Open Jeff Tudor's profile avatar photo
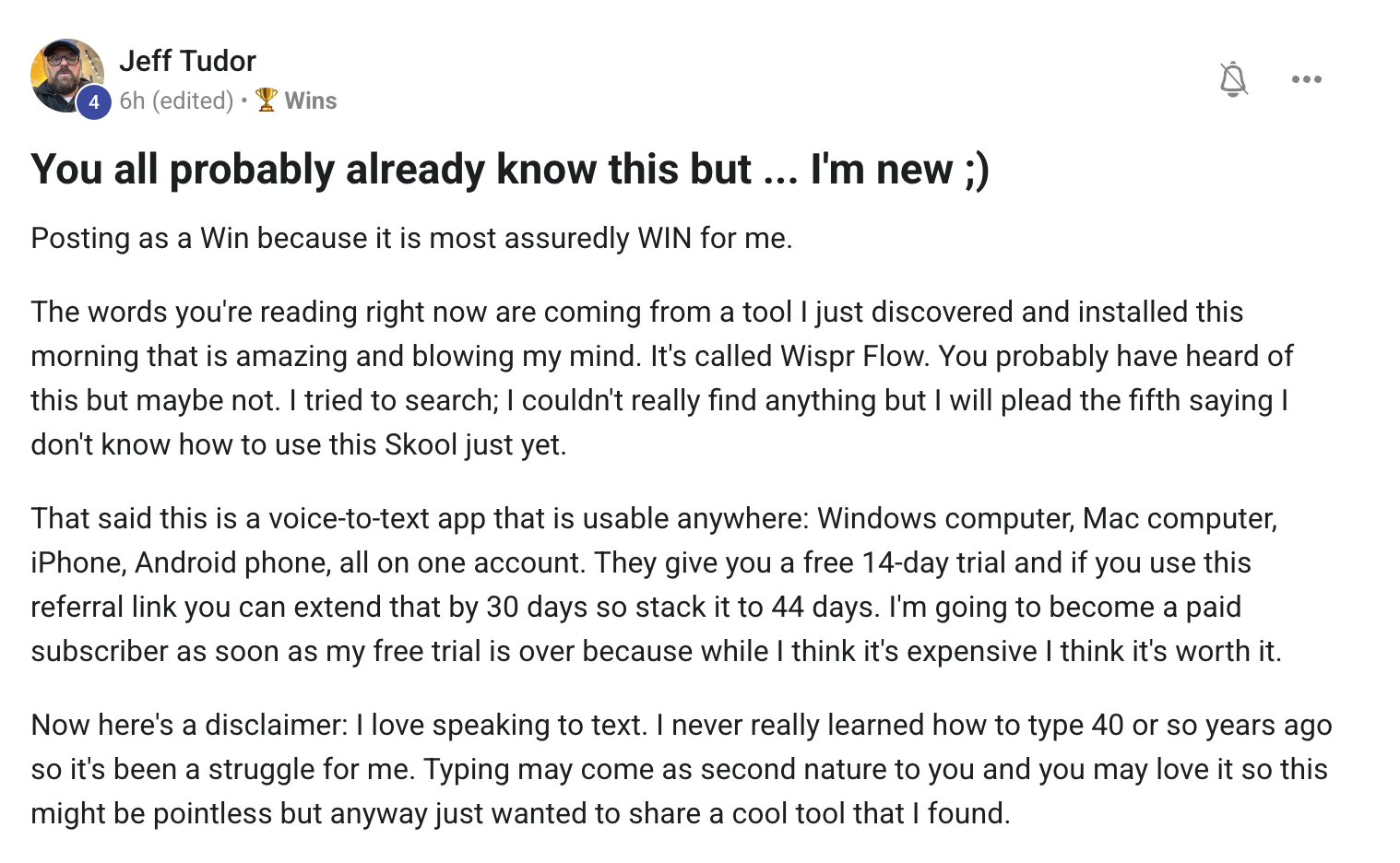 click(x=67, y=76)
